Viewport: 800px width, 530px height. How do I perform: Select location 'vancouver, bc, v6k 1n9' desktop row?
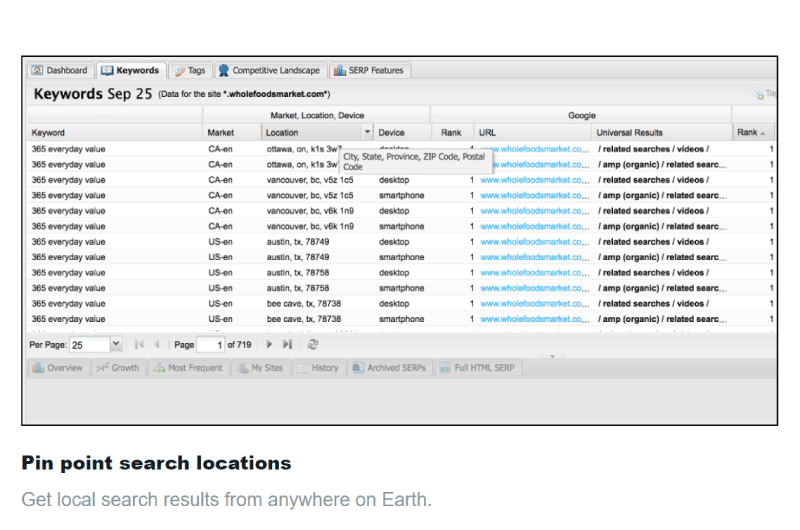tap(310, 211)
